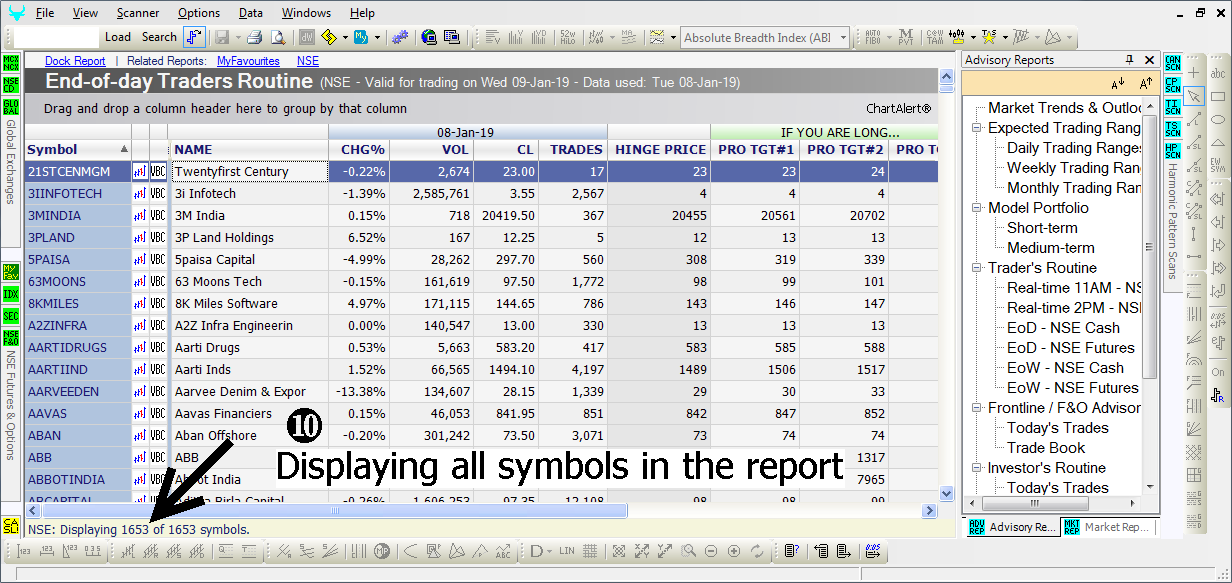Click the 52w Hi/Lo toolbar icon

point(567,37)
